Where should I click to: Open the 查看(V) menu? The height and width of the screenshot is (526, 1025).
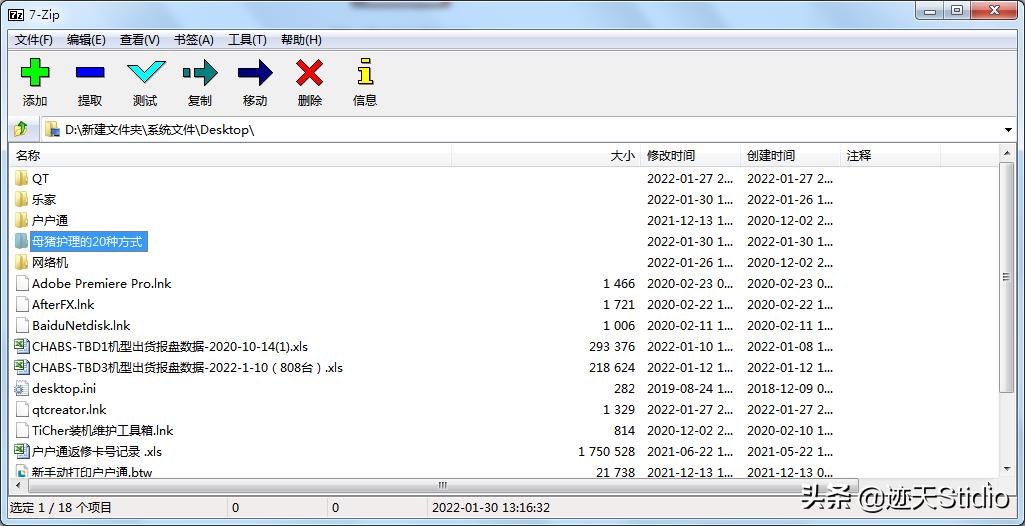pos(140,40)
